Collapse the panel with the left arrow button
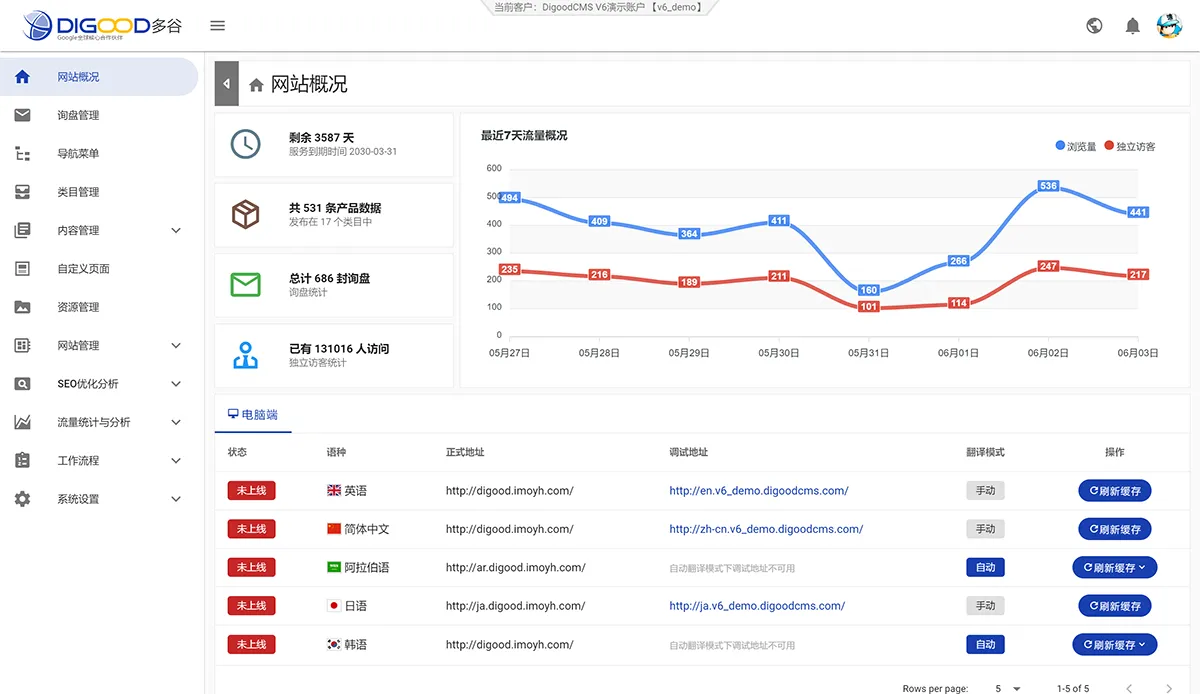Image resolution: width=1200 pixels, height=694 pixels. (227, 84)
